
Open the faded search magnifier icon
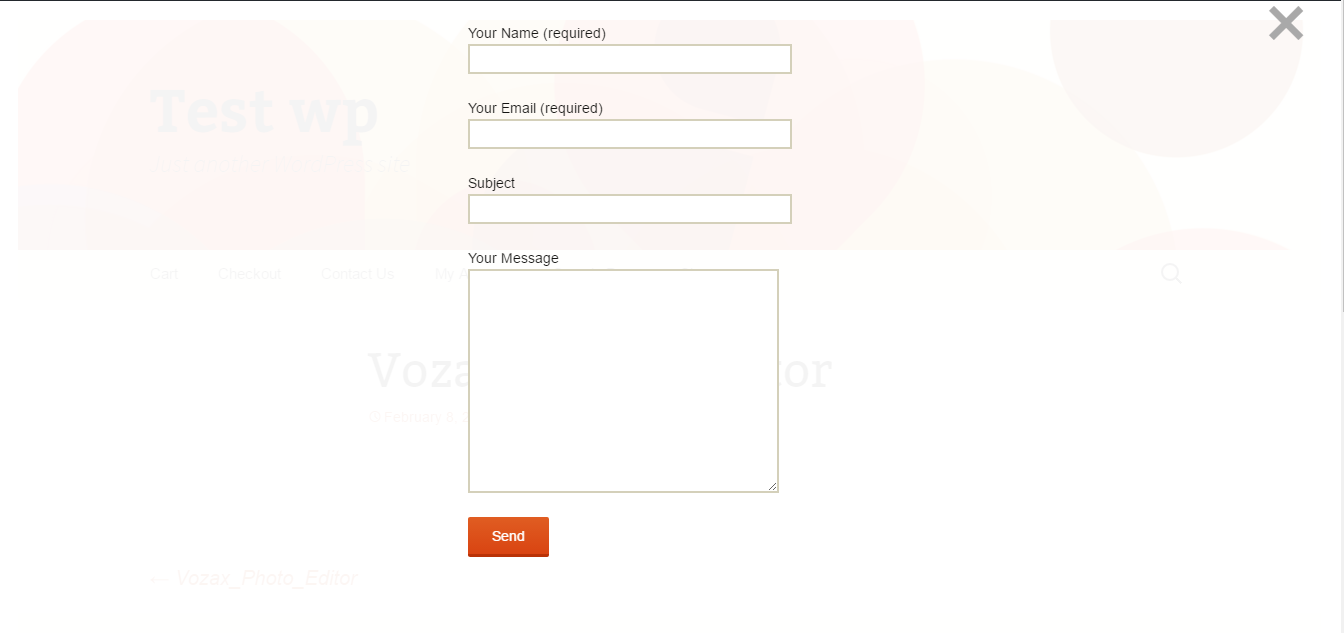(x=1171, y=273)
